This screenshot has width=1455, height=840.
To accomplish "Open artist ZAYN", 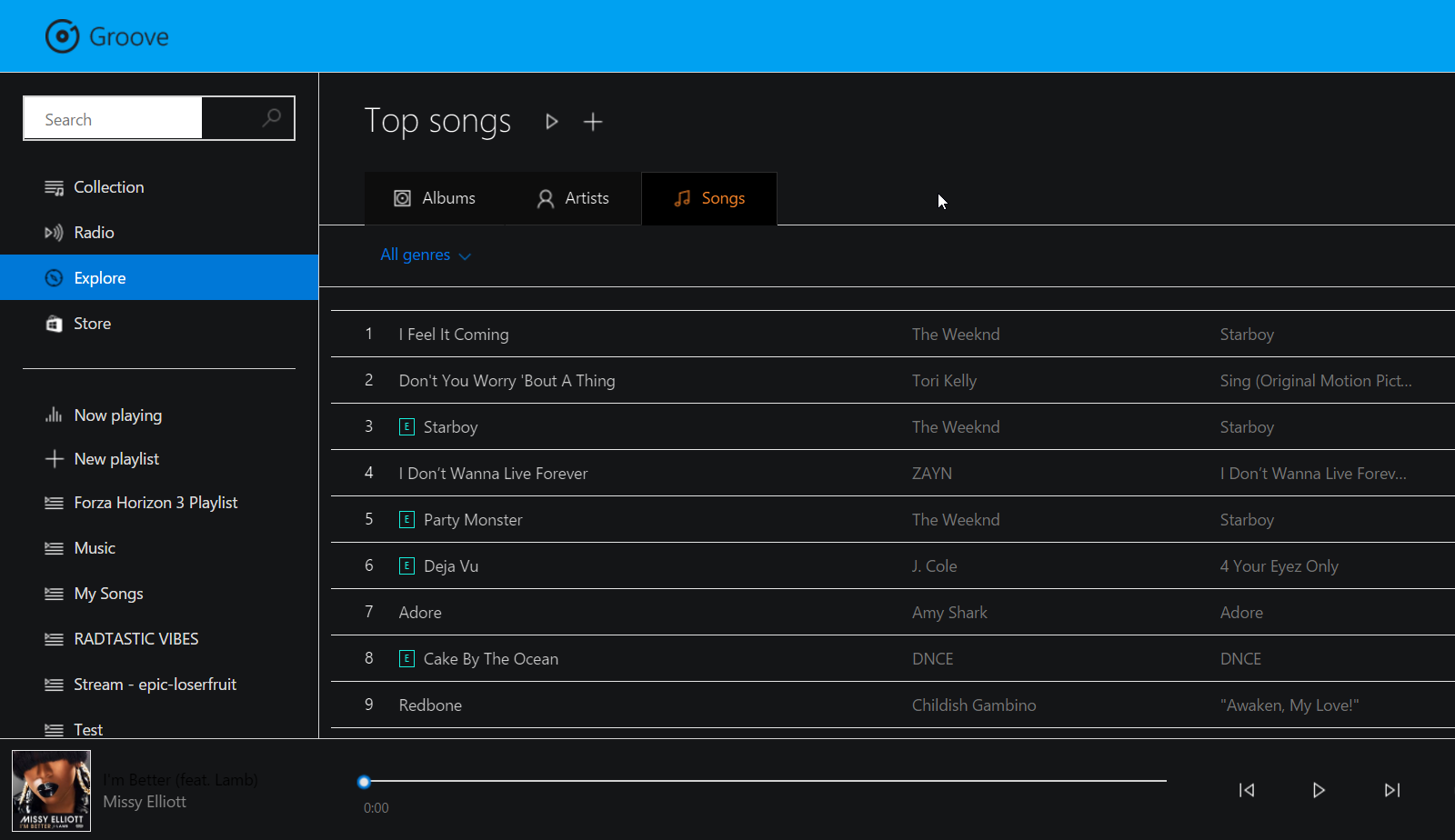I will 932,474.
